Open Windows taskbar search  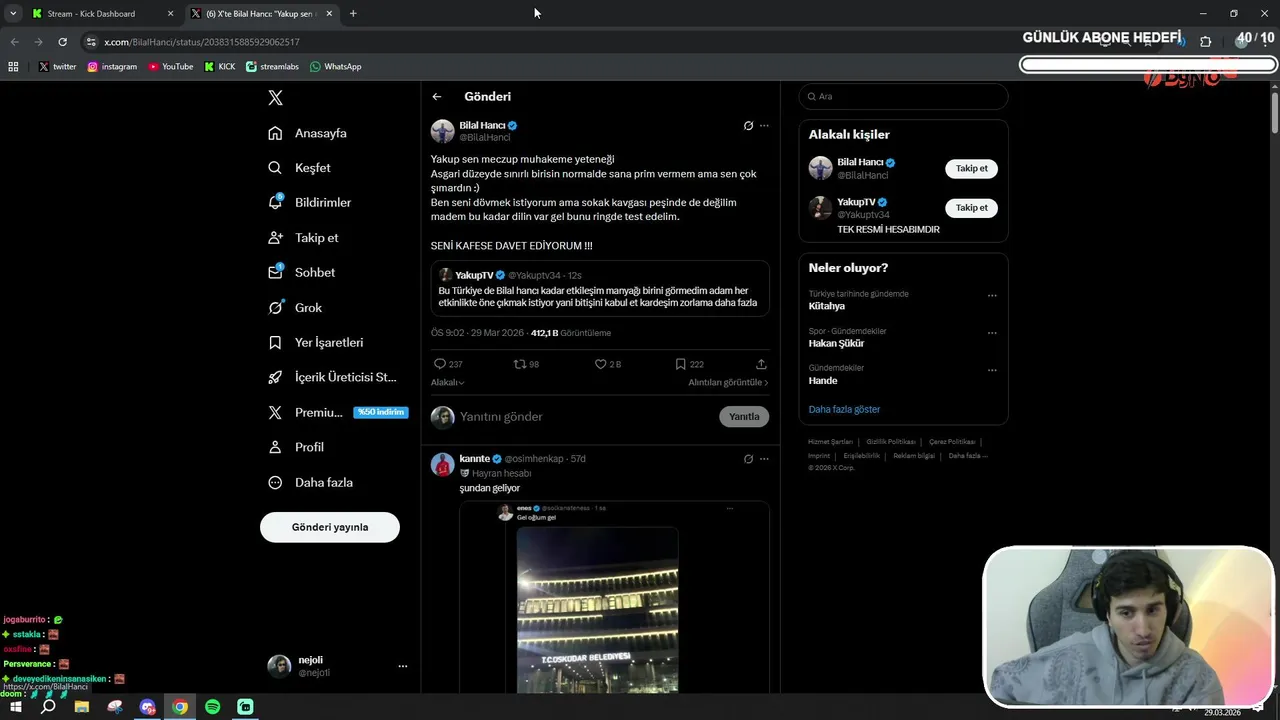48,707
